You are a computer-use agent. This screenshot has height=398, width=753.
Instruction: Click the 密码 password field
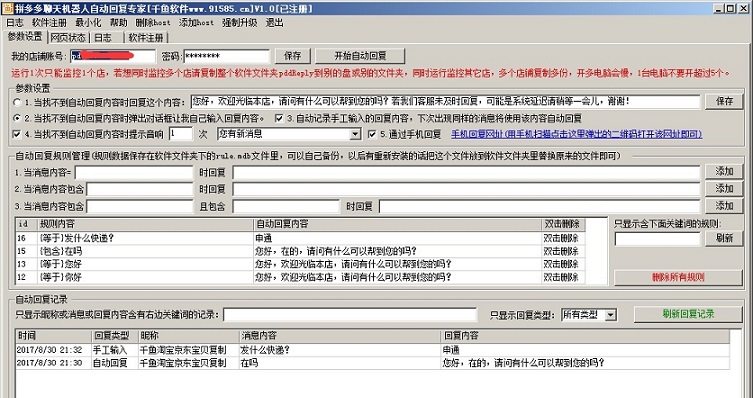coord(227,56)
